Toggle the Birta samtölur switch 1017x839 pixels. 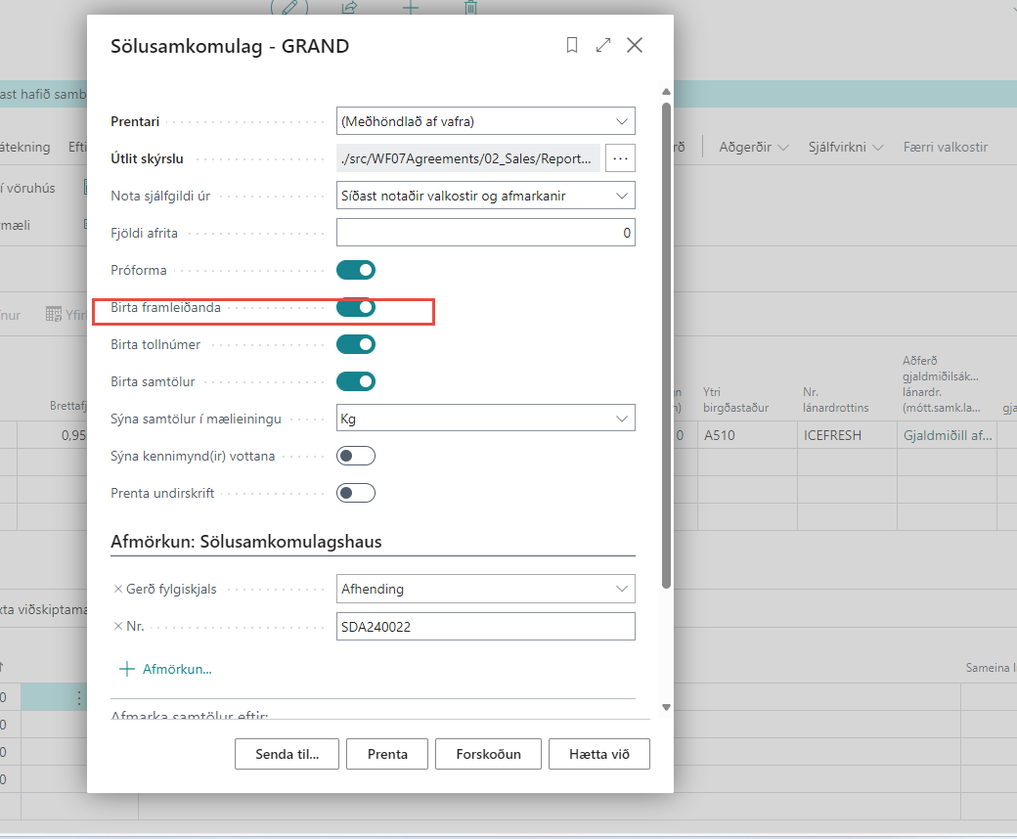tap(355, 381)
